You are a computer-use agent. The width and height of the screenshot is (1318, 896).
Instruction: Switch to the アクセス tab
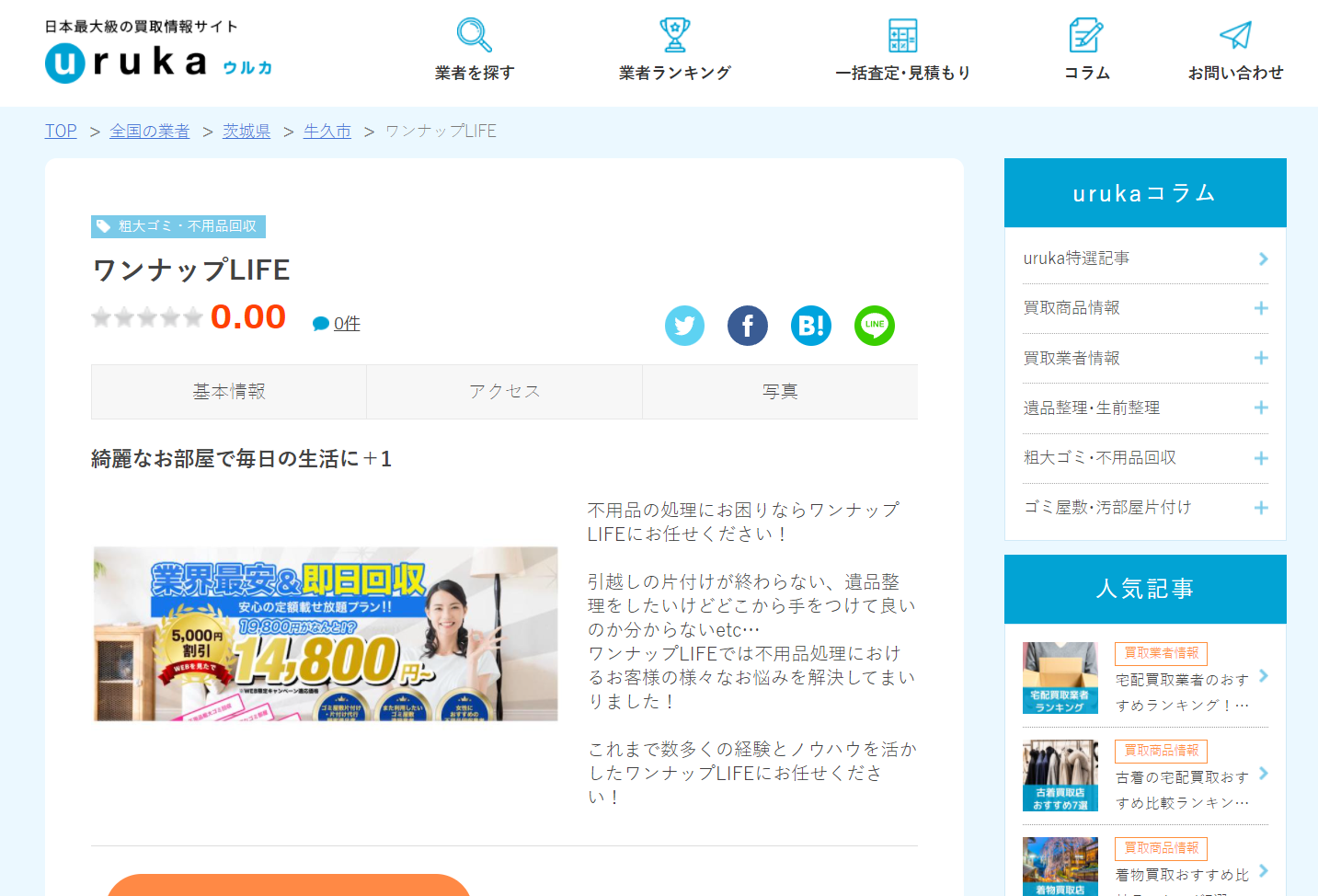pyautogui.click(x=505, y=392)
